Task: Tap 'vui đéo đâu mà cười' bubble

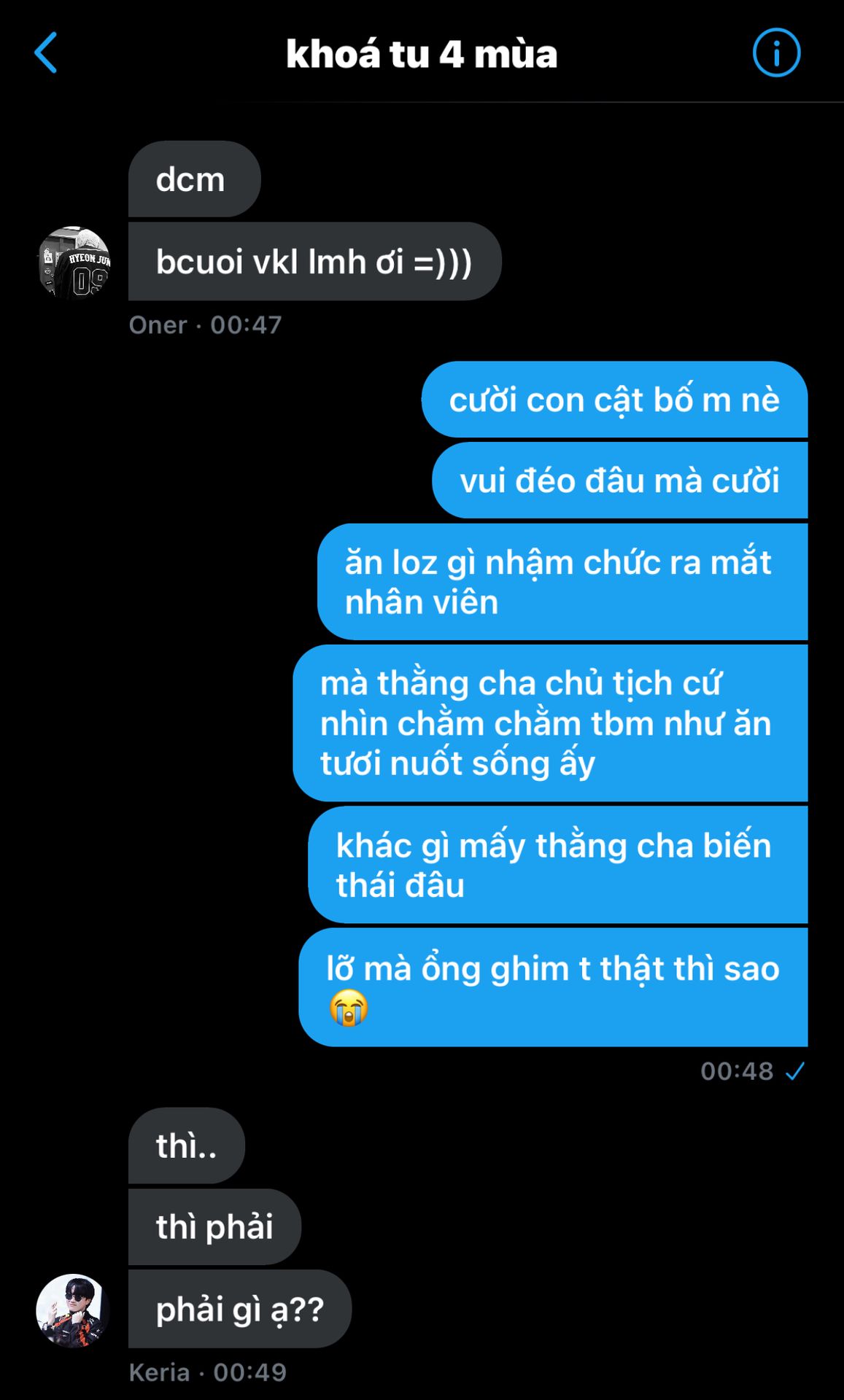Action: (x=619, y=481)
